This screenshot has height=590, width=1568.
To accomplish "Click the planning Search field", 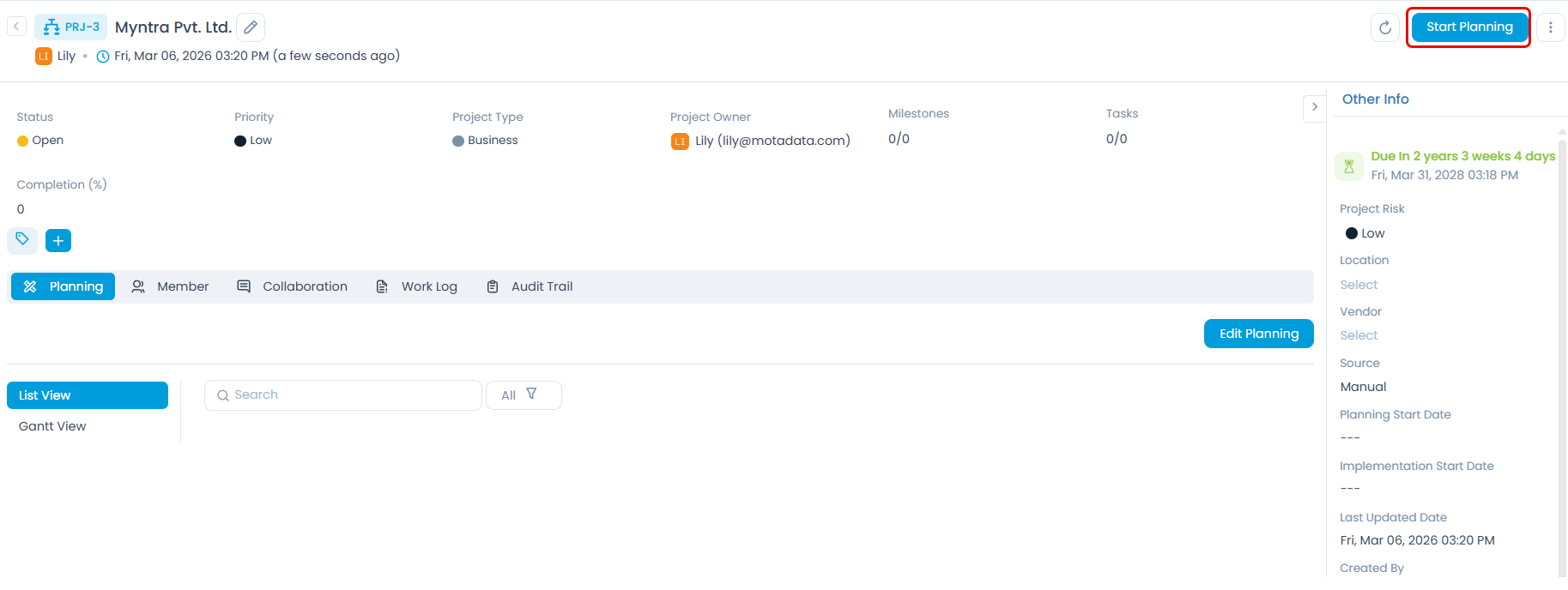I will (x=343, y=395).
